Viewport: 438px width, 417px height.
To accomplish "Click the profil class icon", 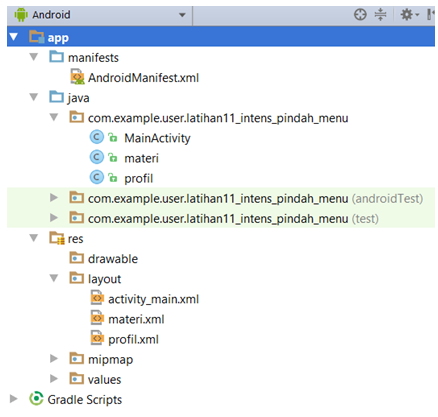I will [x=97, y=177].
